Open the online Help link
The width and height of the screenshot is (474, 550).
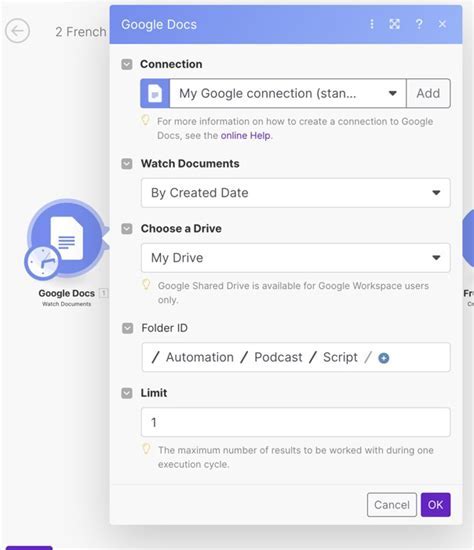click(246, 135)
